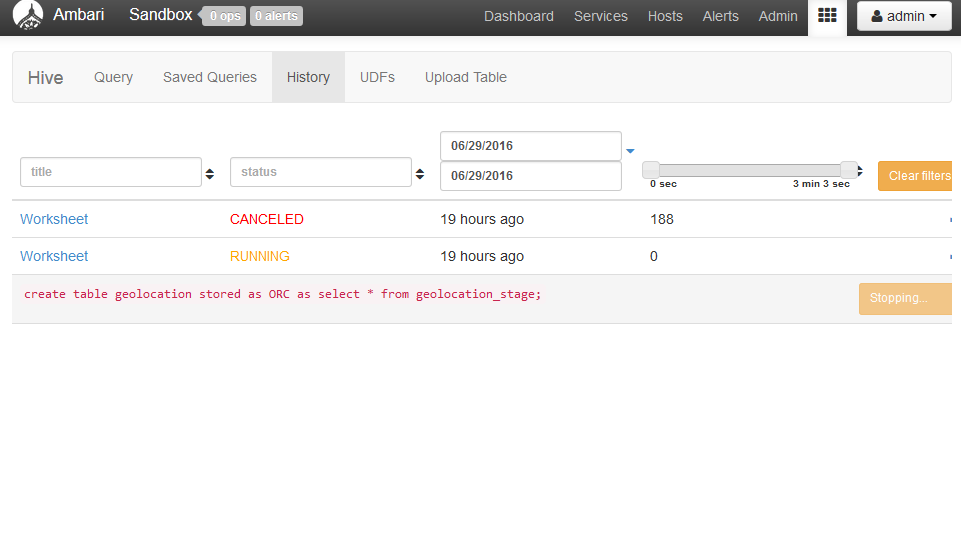Viewport: 961px width, 560px height.
Task: Switch to the Query tab
Action: point(113,77)
